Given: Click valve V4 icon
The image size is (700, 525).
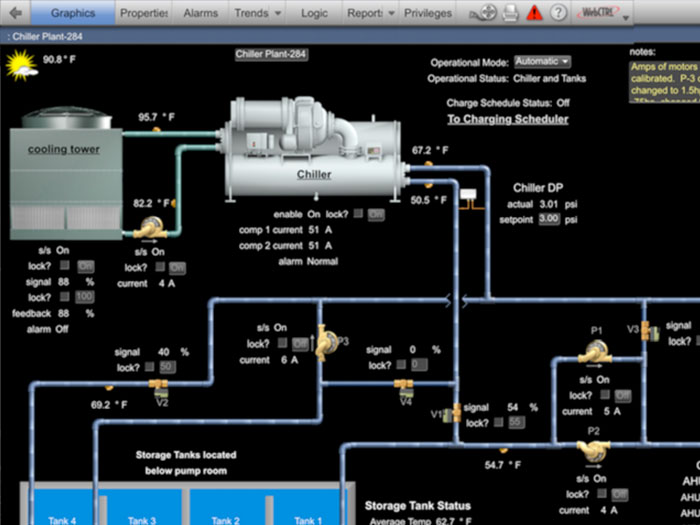Looking at the screenshot, I should click(x=404, y=388).
